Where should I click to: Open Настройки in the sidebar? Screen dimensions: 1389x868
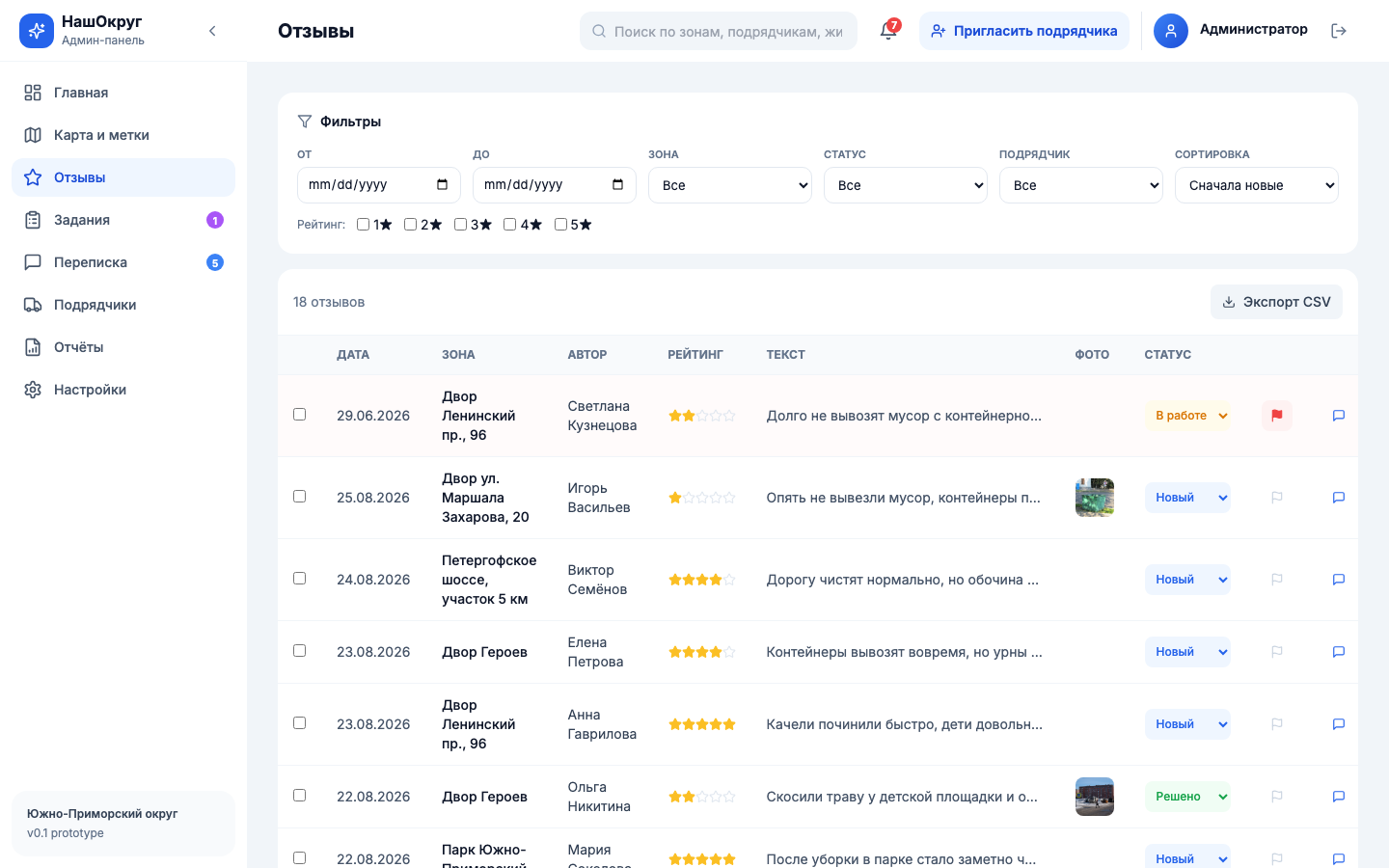pyautogui.click(x=123, y=390)
